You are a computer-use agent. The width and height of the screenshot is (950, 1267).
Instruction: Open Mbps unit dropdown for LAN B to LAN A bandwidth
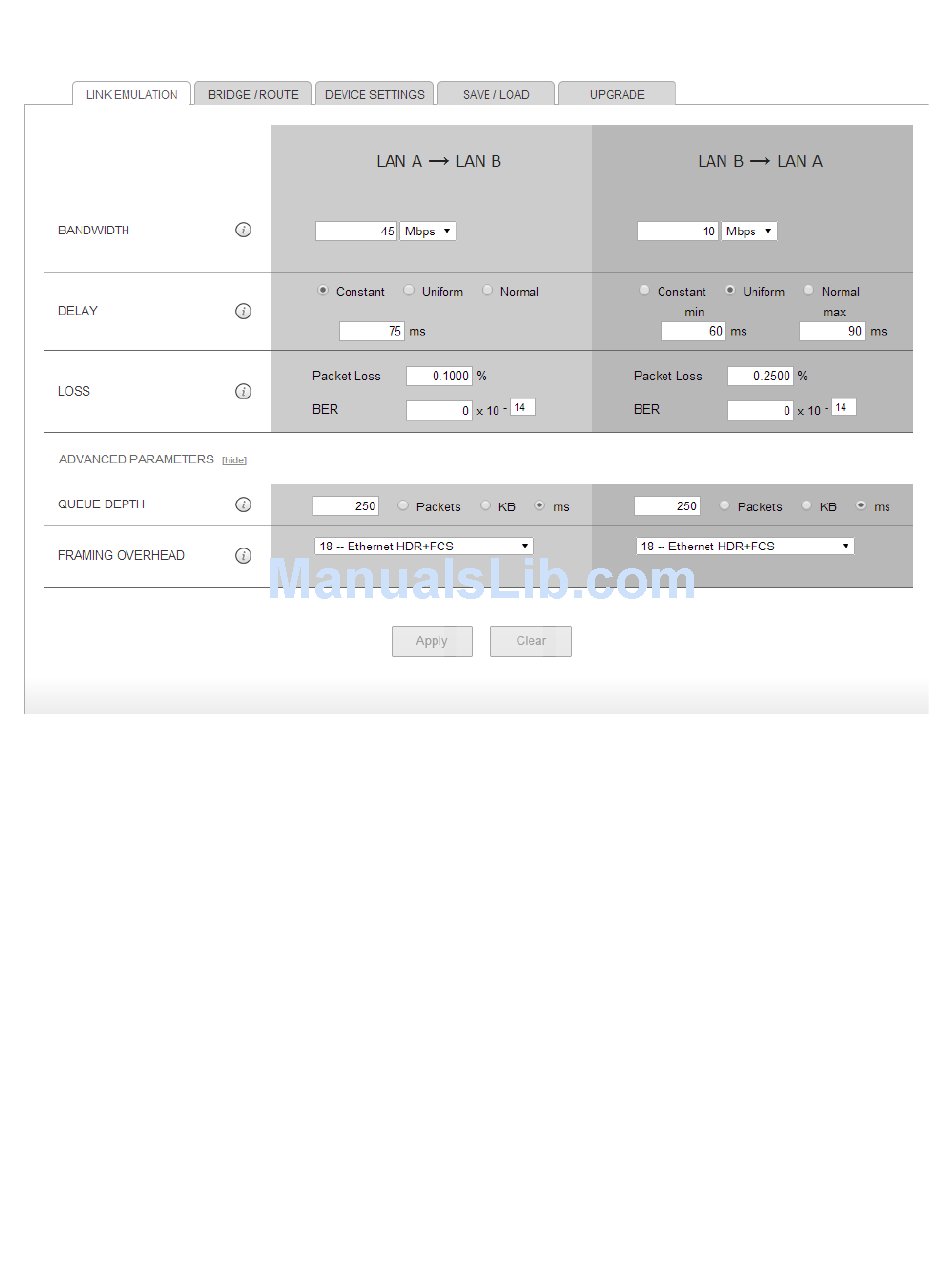(749, 231)
